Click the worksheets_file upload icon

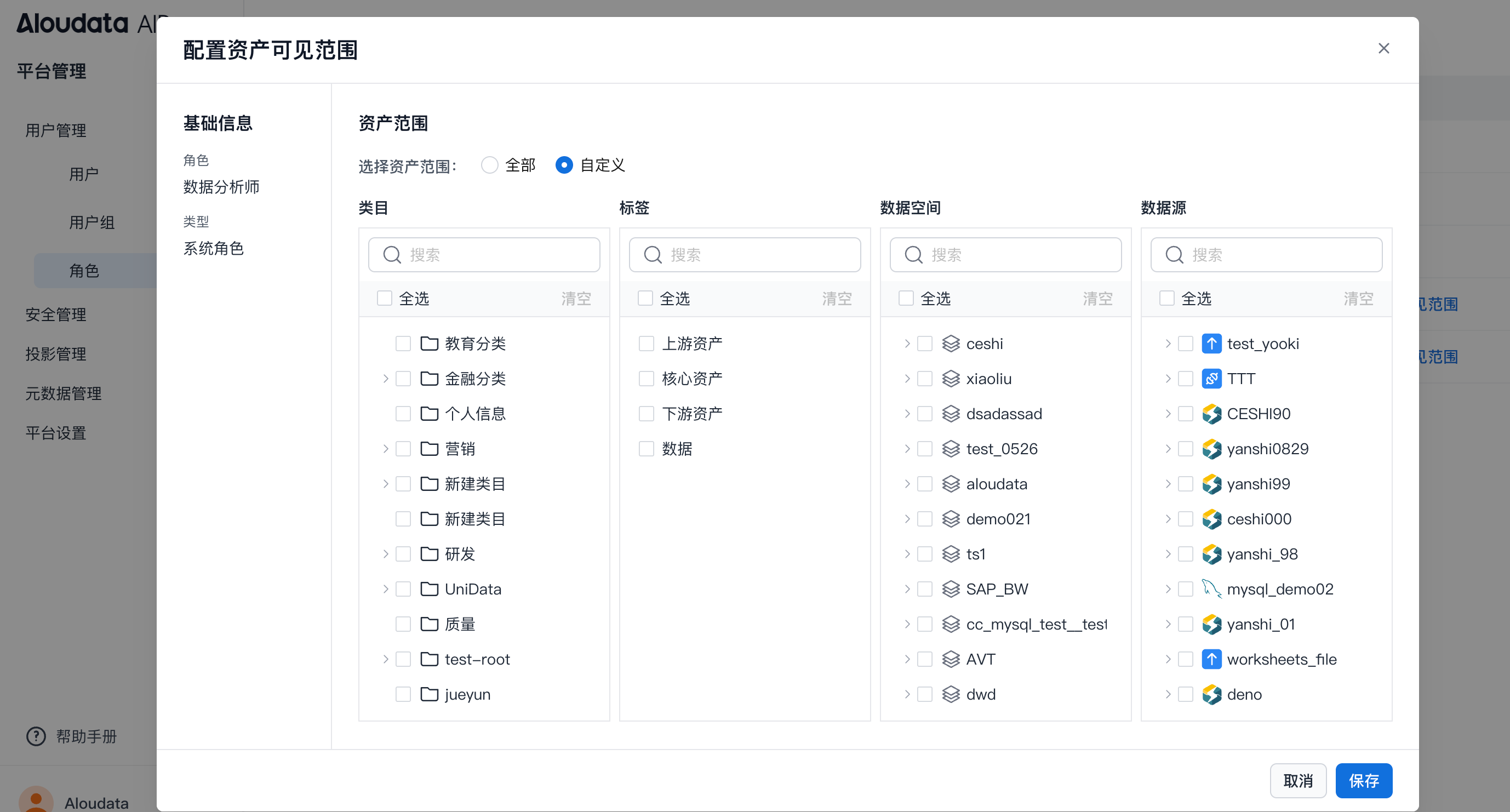pos(1211,659)
